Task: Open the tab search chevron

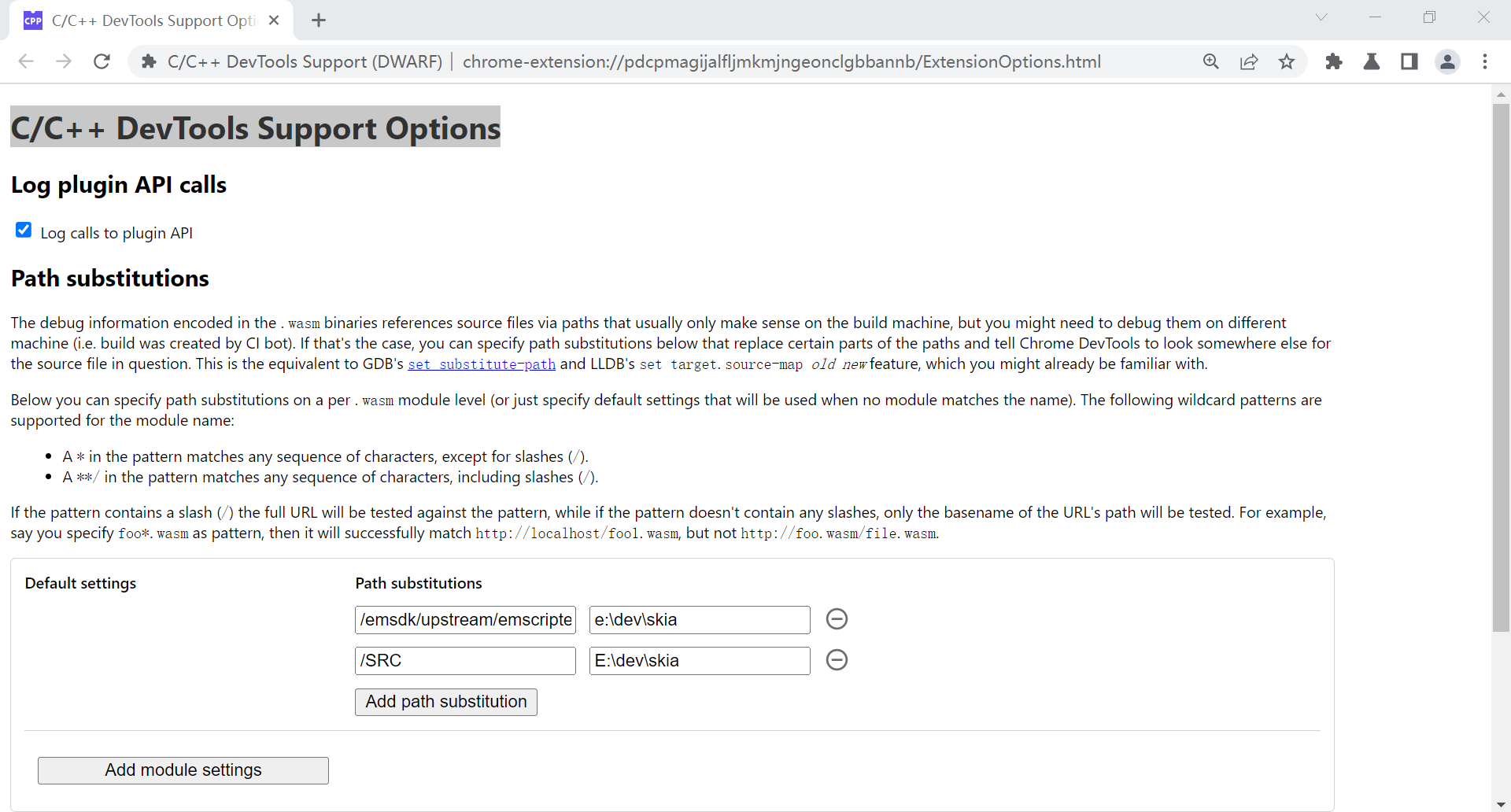Action: pos(1321,17)
